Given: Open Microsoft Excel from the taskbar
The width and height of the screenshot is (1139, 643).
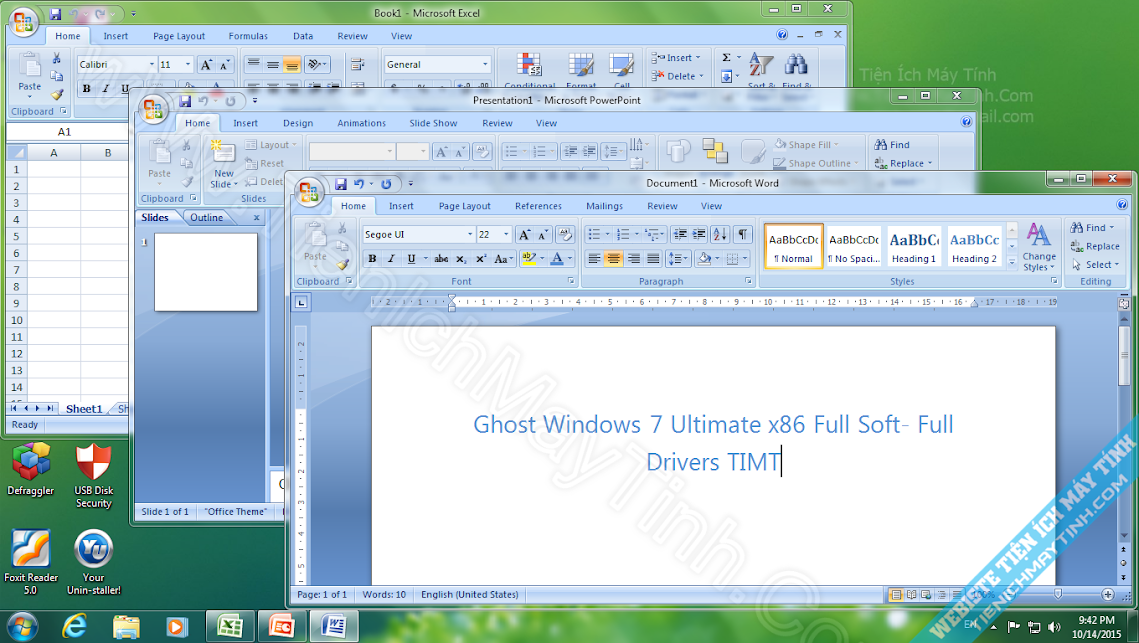Looking at the screenshot, I should [229, 625].
